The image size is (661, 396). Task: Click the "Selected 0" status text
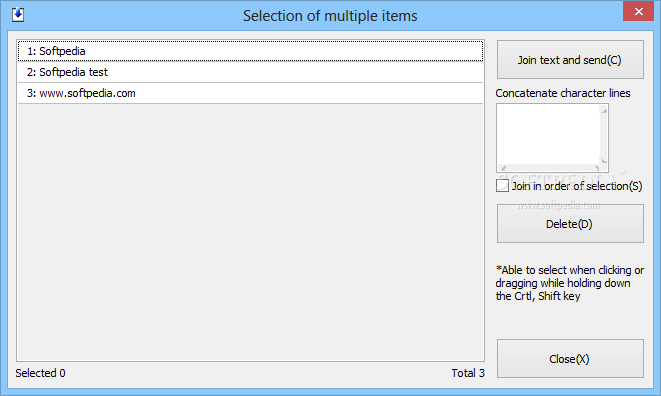point(40,373)
